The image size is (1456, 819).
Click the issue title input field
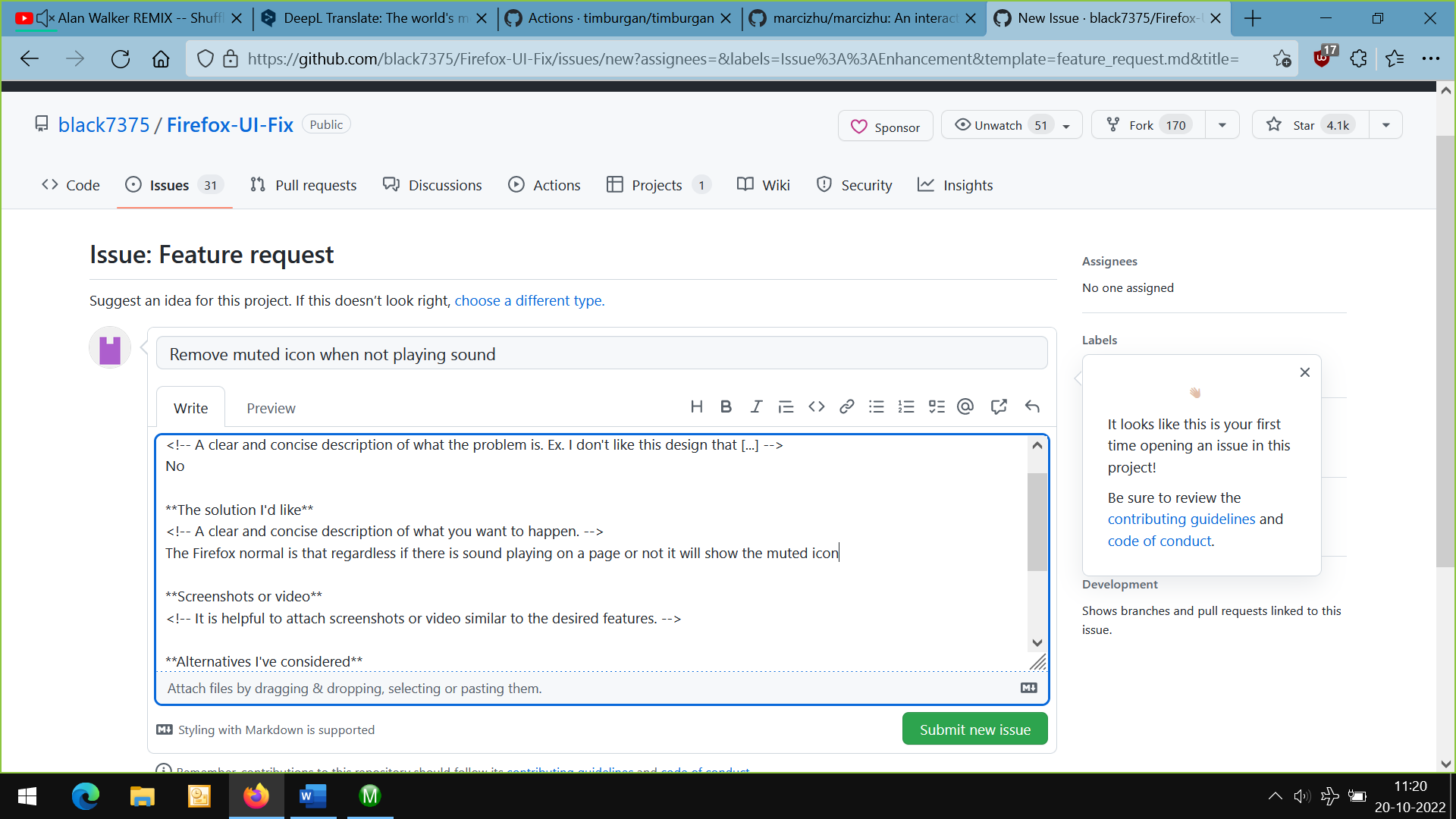click(601, 354)
